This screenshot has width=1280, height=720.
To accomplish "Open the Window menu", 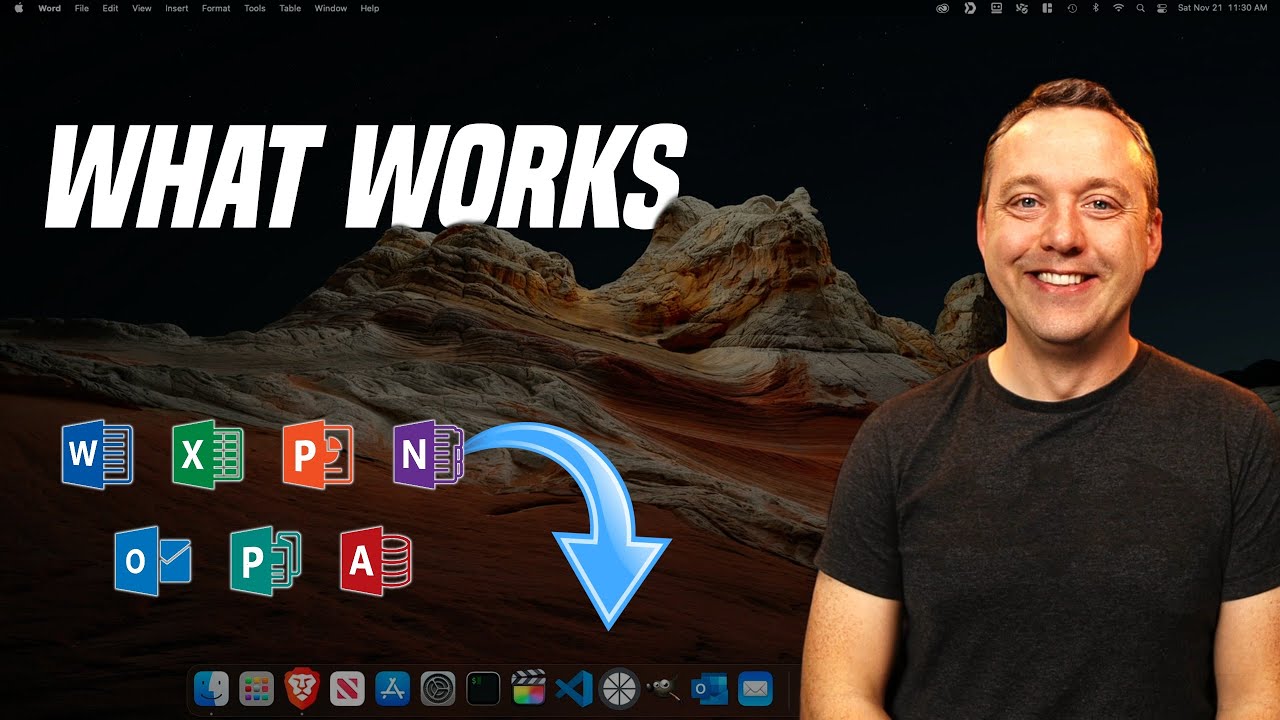I will (x=331, y=8).
